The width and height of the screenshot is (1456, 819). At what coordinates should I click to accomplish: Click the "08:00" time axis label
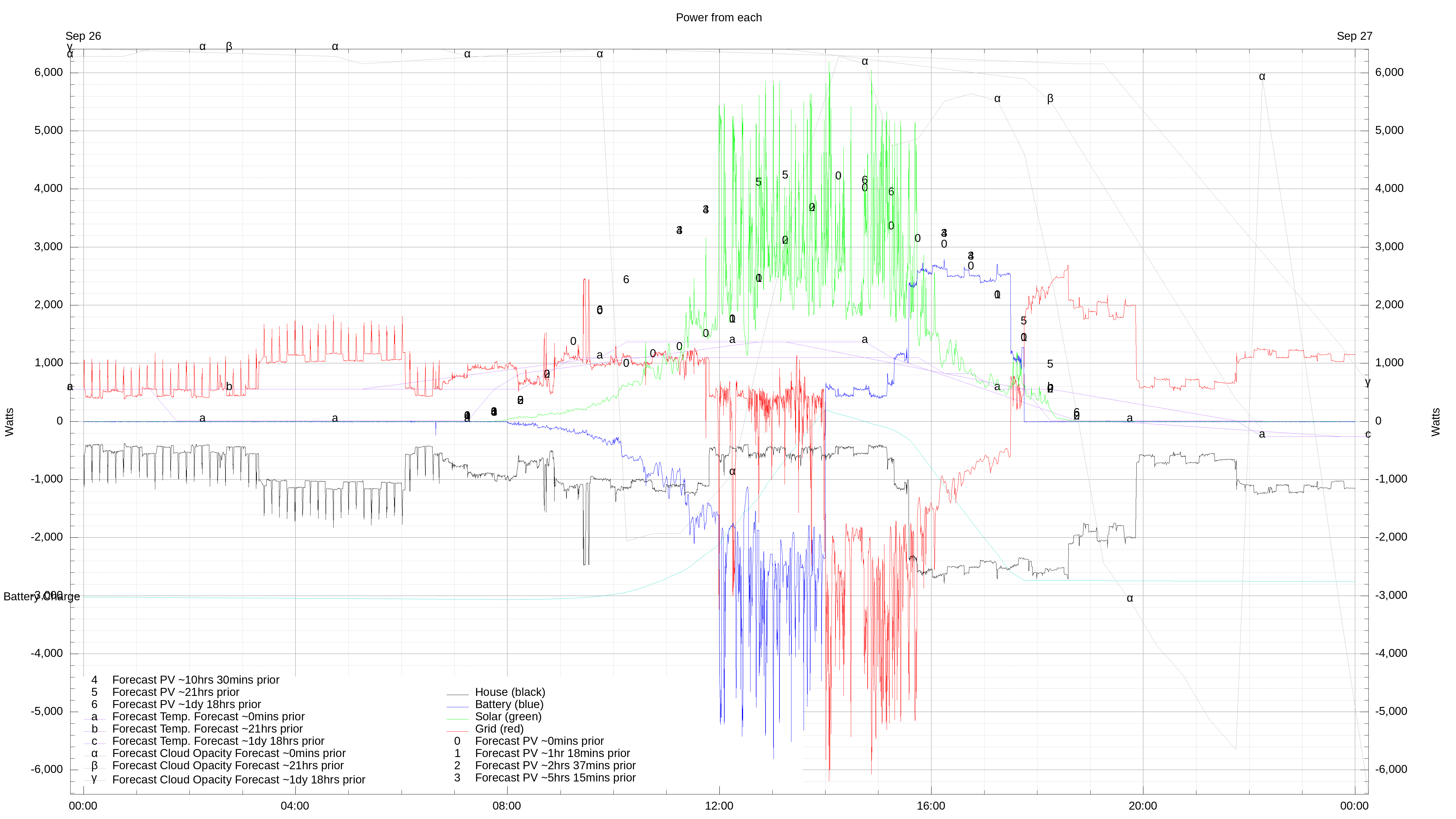pos(506,806)
